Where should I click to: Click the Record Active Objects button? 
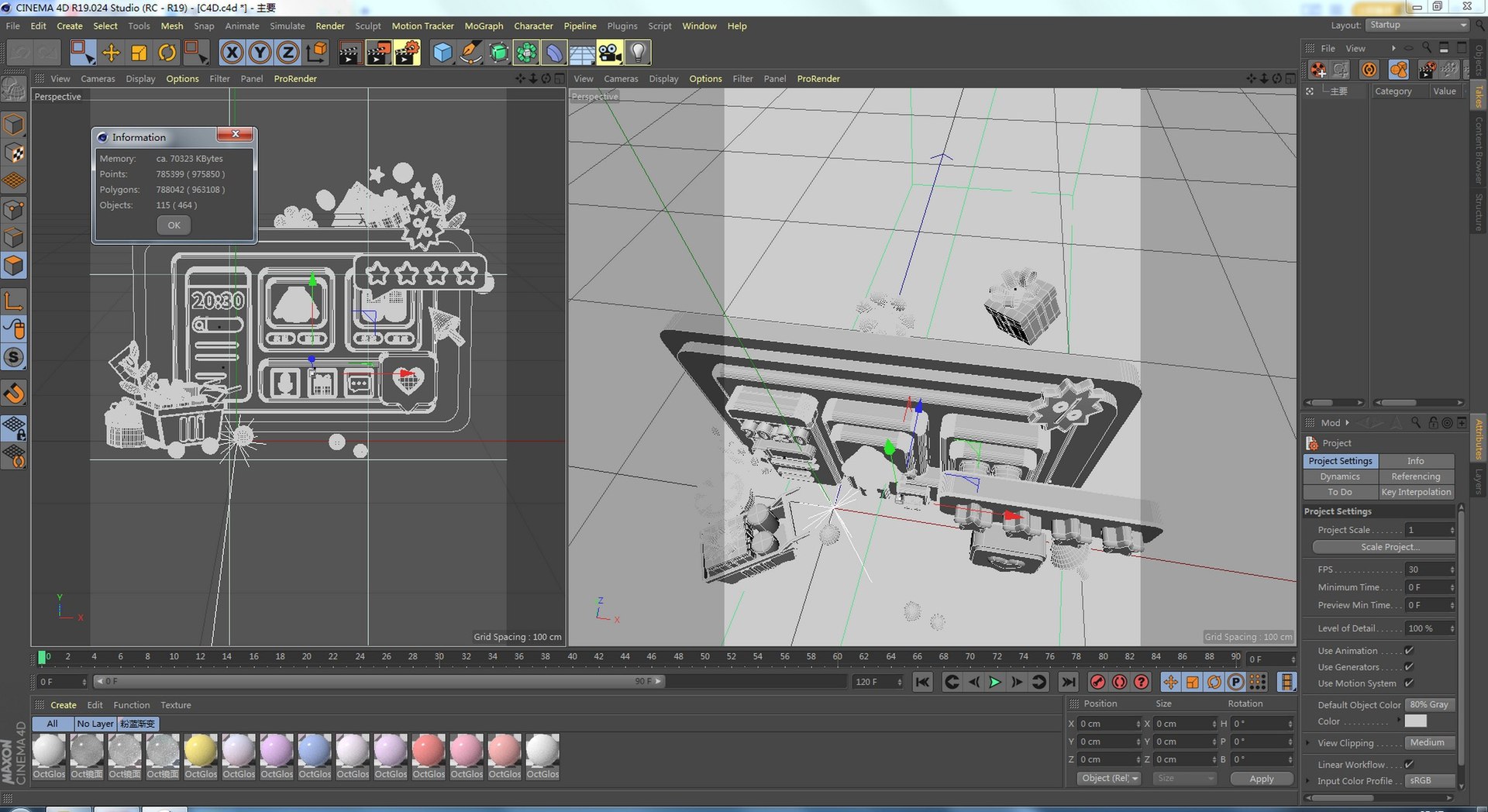point(1097,682)
